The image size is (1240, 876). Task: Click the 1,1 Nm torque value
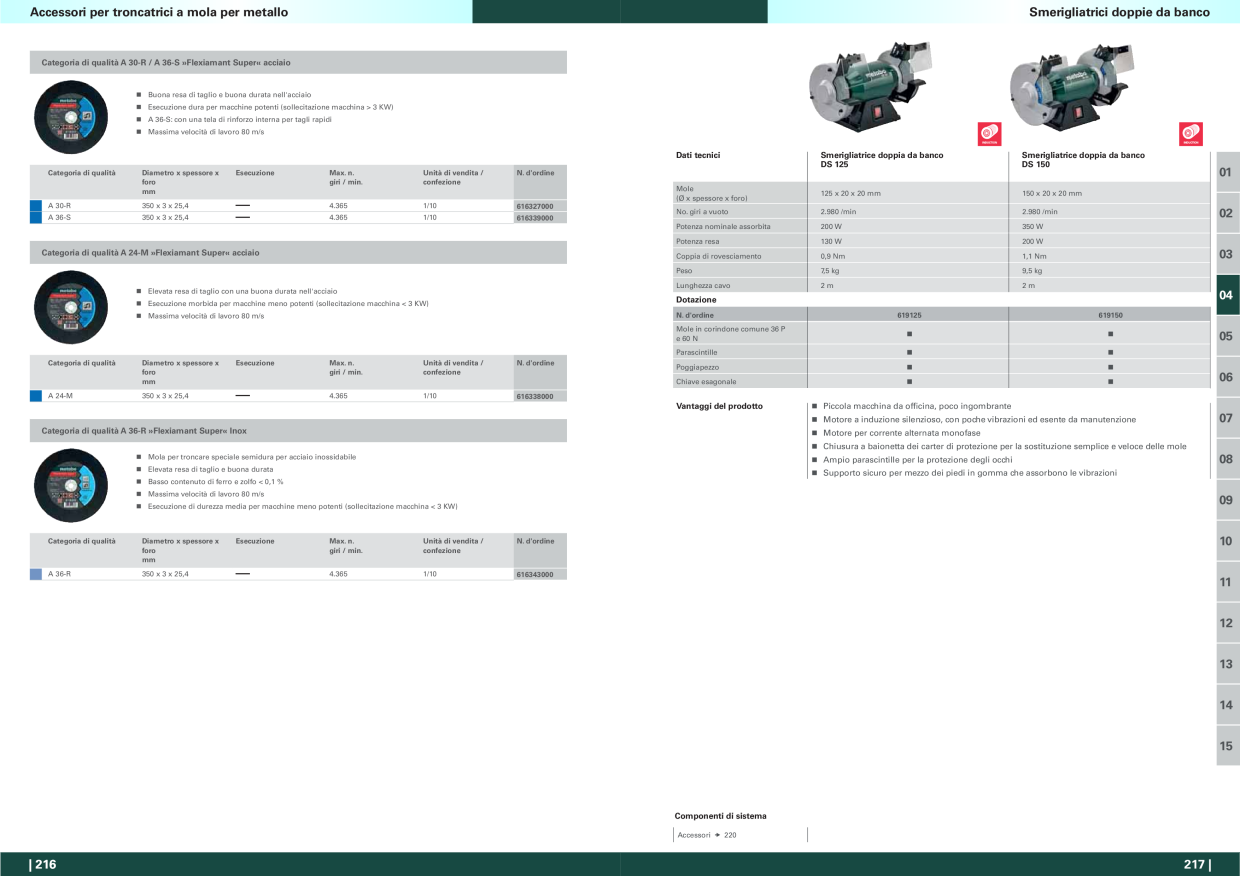tap(1034, 256)
